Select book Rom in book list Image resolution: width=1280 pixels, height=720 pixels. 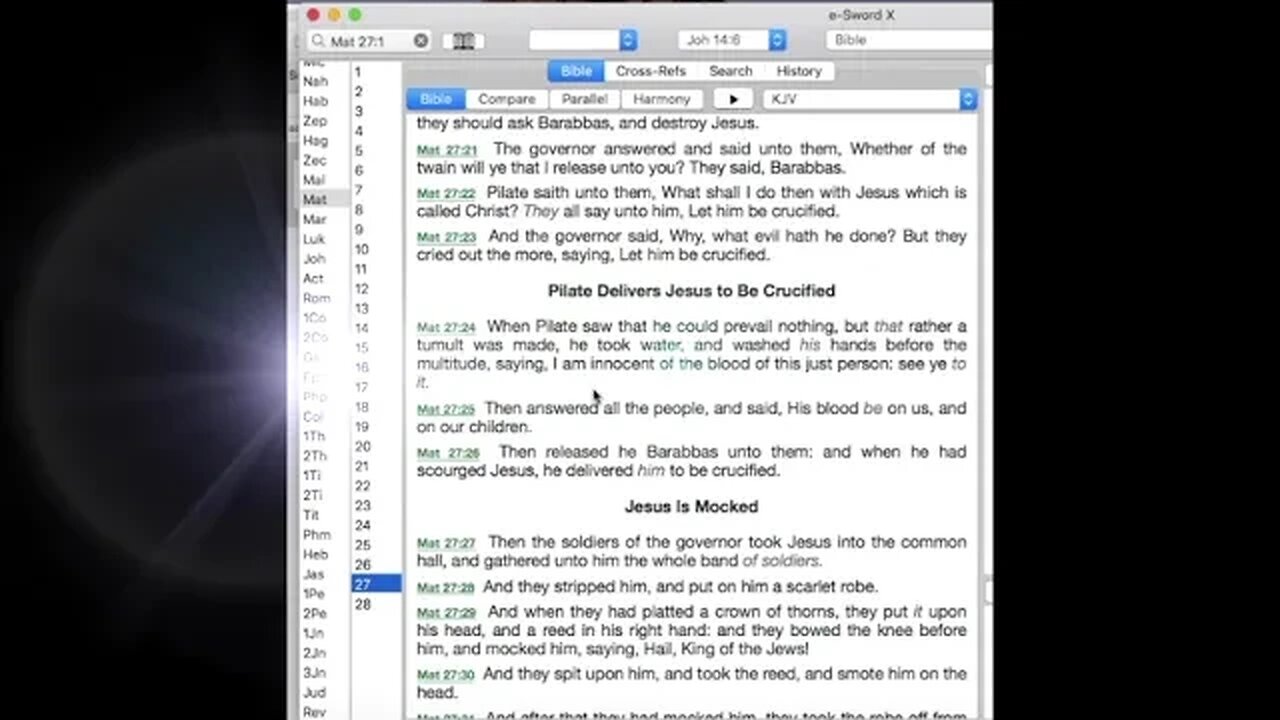point(316,298)
